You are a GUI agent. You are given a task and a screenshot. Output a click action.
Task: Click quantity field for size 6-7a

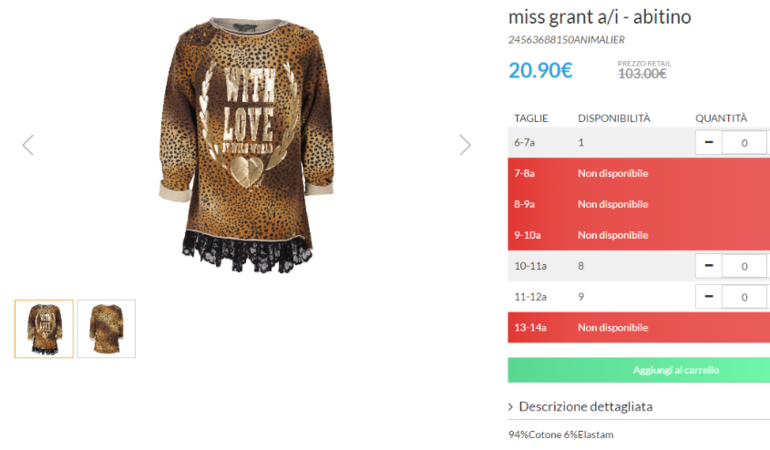point(744,142)
